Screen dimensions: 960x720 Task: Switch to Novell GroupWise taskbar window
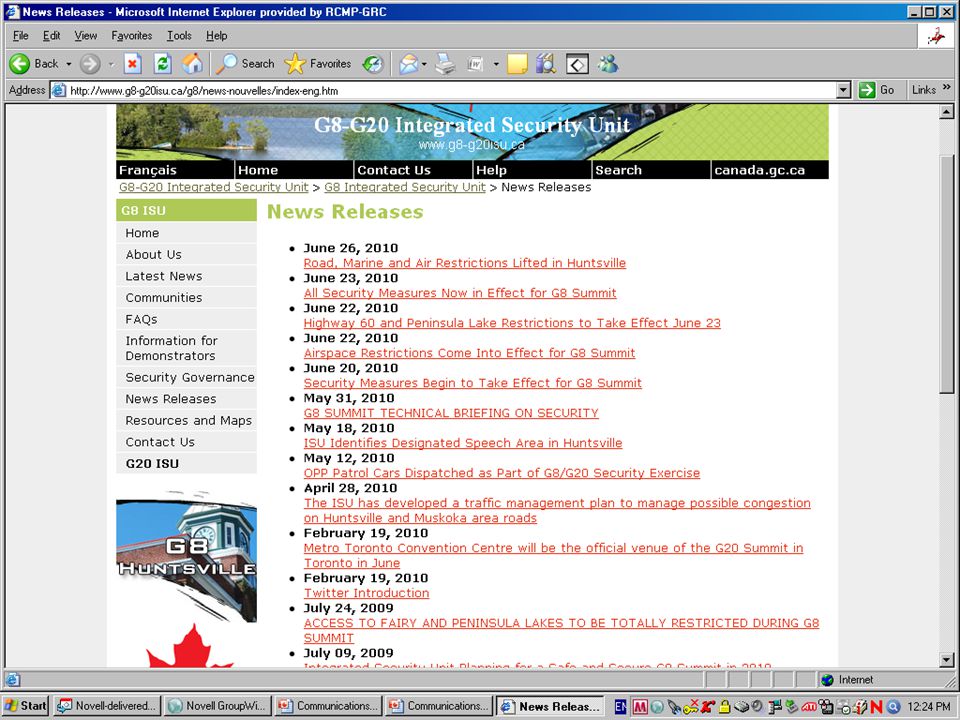[217, 706]
